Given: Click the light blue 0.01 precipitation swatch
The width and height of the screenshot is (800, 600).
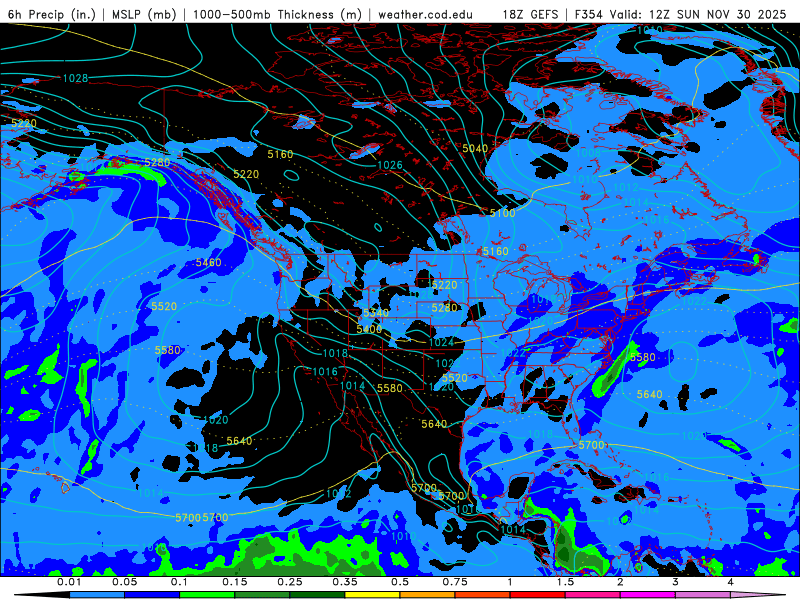Looking at the screenshot, I should pyautogui.click(x=97, y=595).
